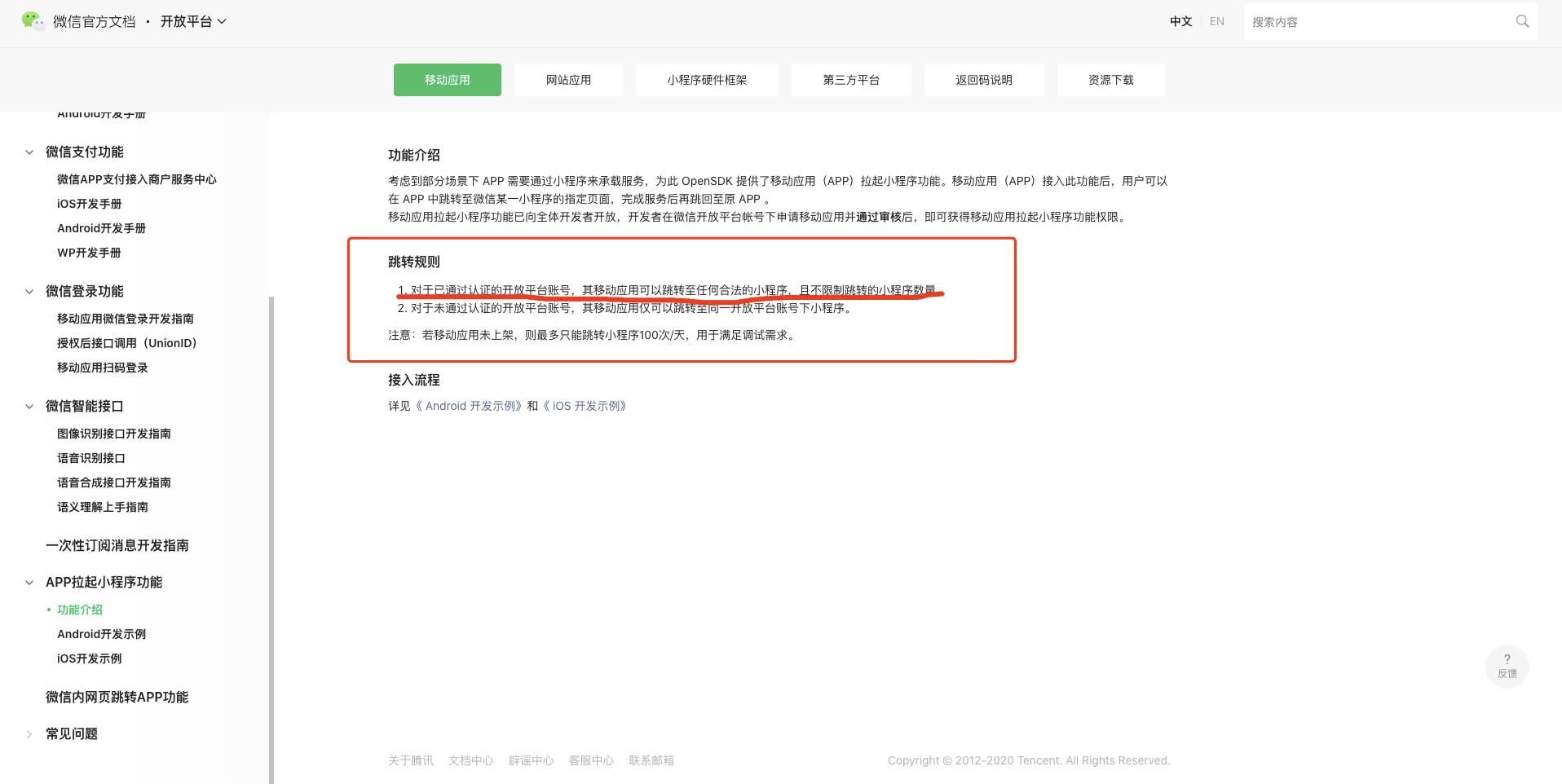The image size is (1562, 784).
Task: Open 图像识别接口开发指南
Action: tap(114, 434)
